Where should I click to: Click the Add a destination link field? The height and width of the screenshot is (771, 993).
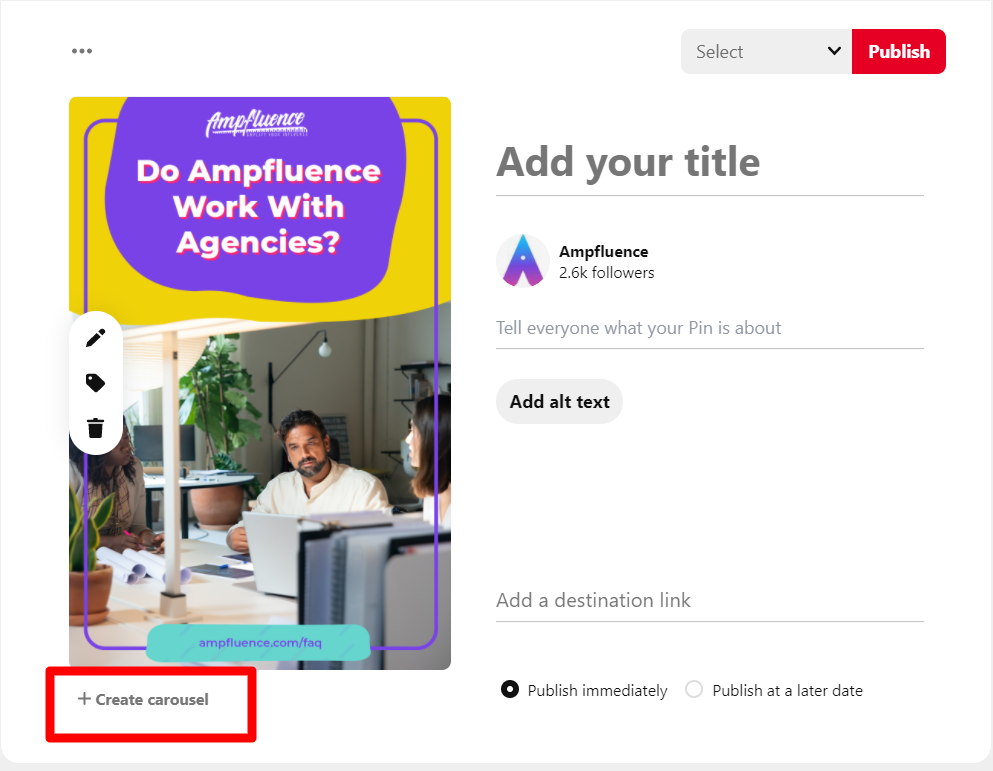(709, 600)
